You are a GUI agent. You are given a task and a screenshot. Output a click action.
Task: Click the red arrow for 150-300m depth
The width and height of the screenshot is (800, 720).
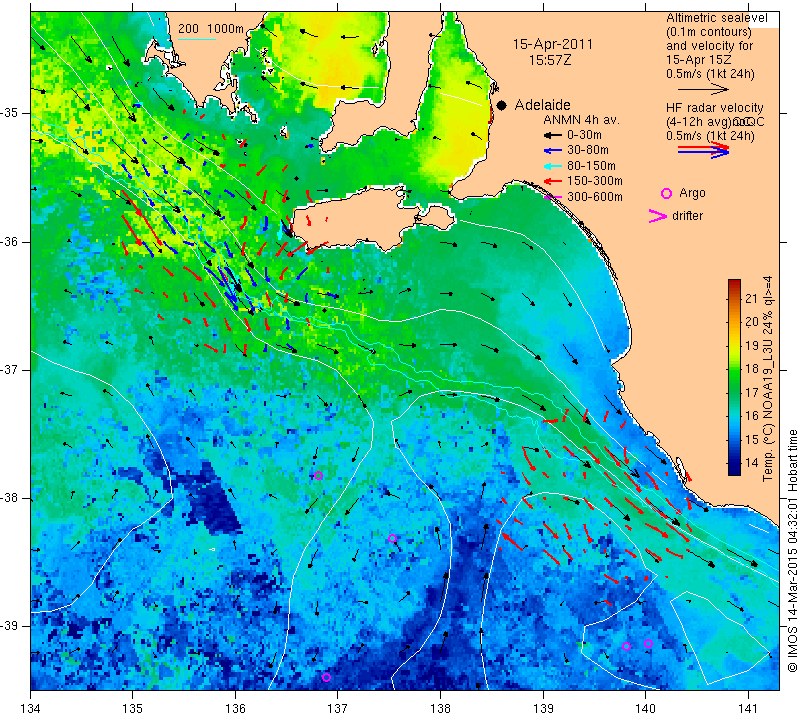coord(553,181)
